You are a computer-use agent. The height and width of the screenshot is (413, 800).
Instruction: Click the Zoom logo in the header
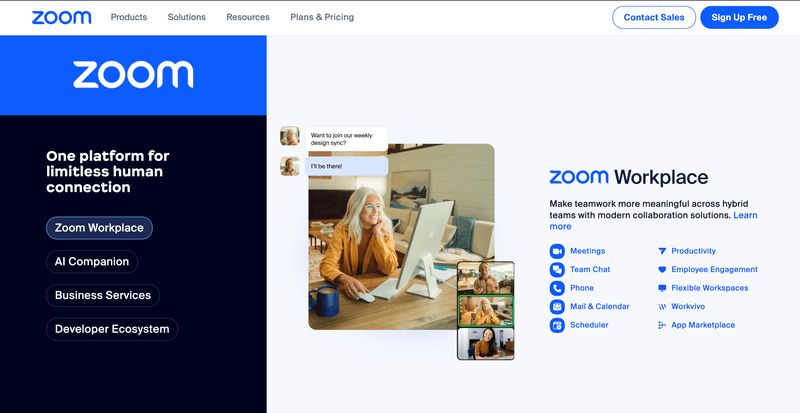(x=61, y=17)
